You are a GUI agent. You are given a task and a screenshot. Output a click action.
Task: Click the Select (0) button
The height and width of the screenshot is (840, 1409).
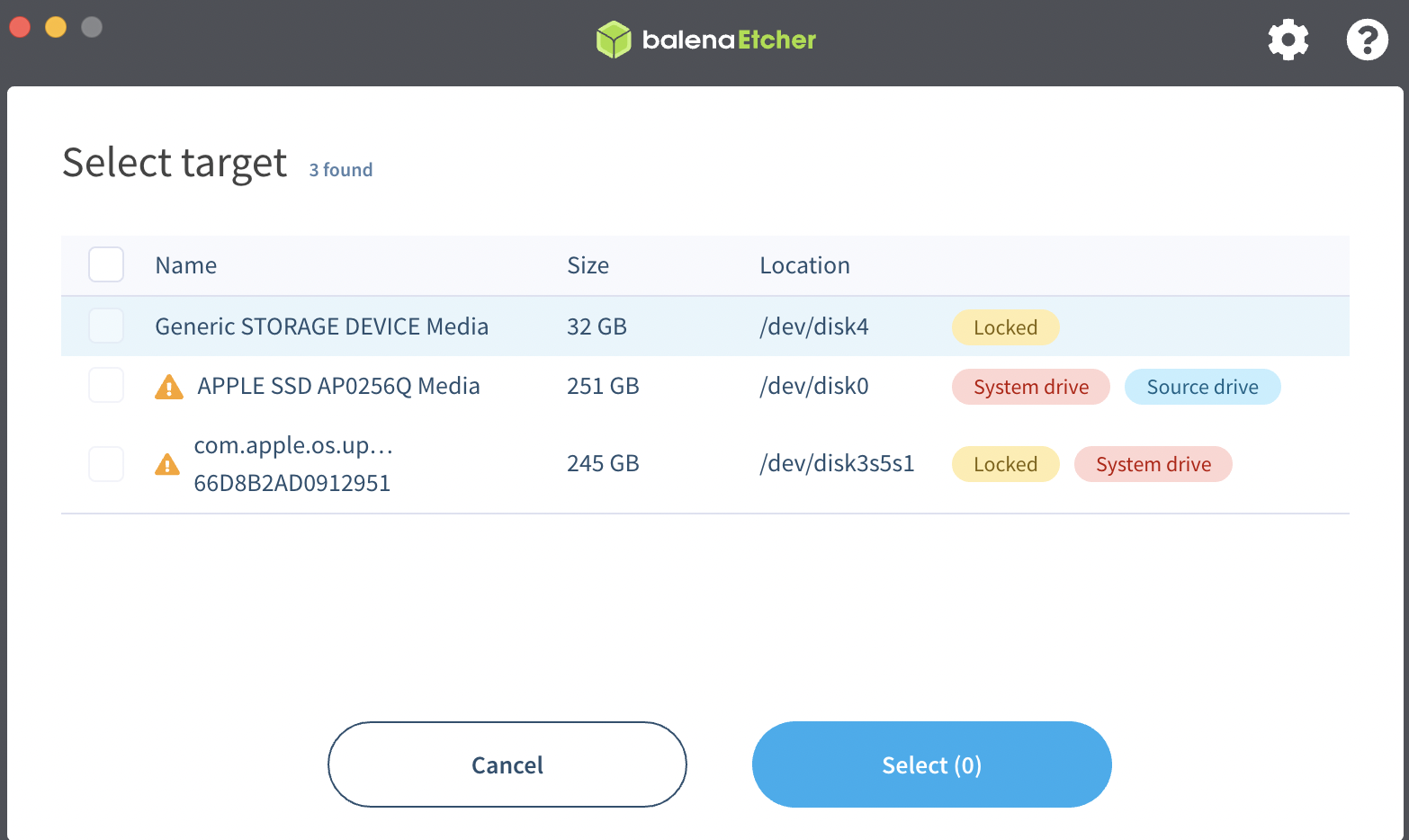pyautogui.click(x=931, y=764)
